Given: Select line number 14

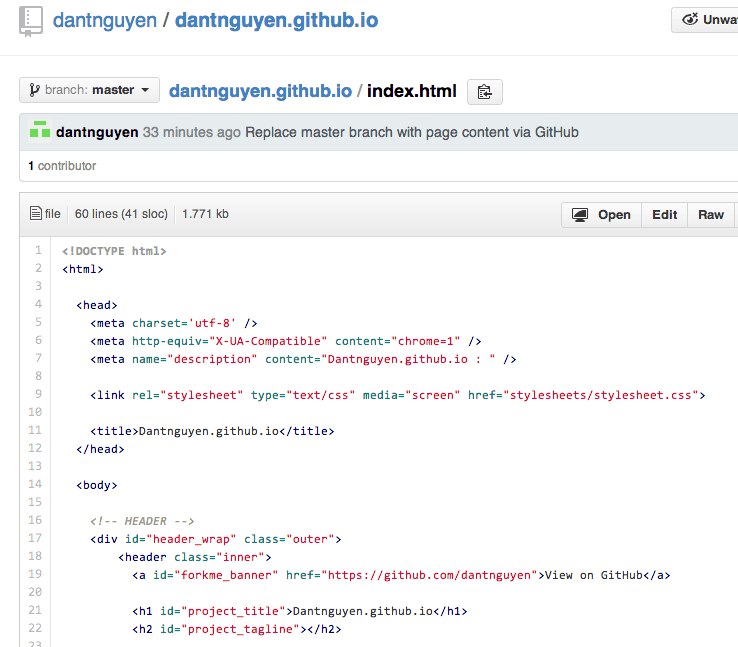Looking at the screenshot, I should 35,484.
